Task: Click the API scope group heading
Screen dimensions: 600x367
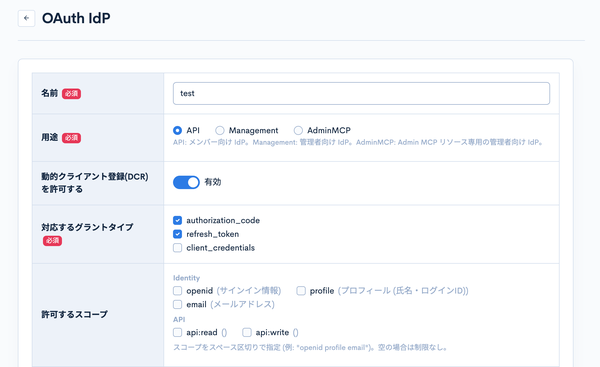Action: pyautogui.click(x=179, y=319)
